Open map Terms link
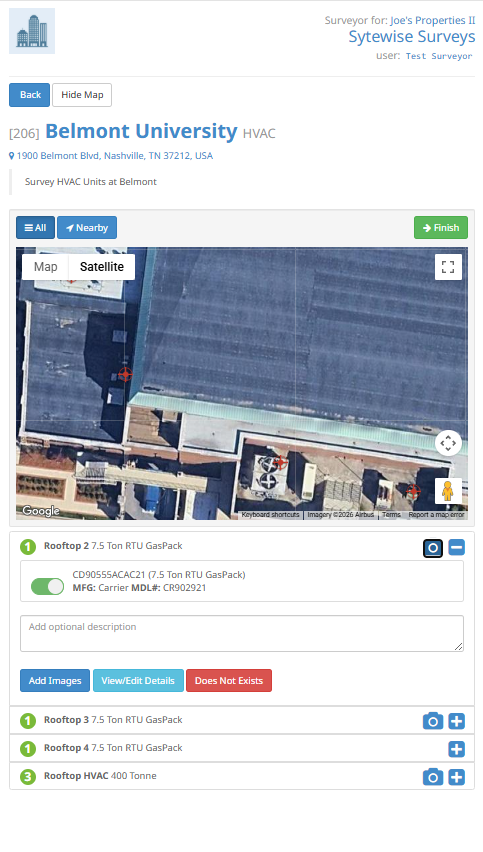The image size is (483, 852). click(391, 515)
